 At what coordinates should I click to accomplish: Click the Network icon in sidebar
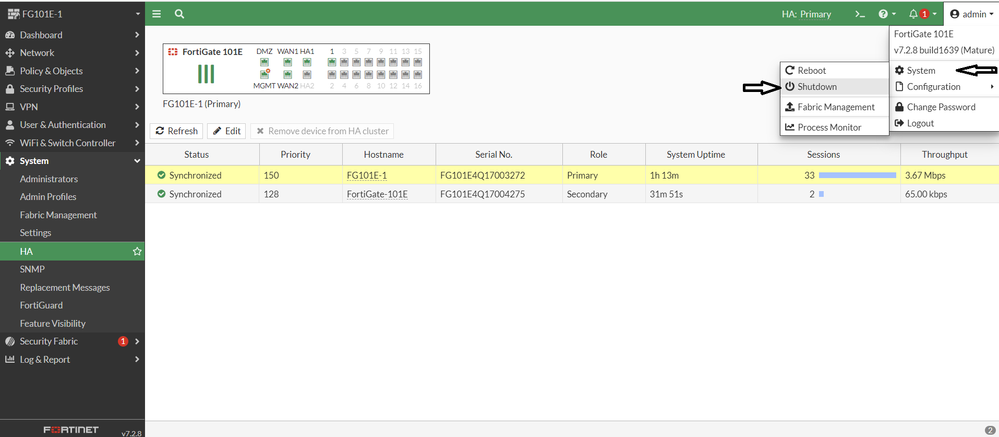[10, 53]
